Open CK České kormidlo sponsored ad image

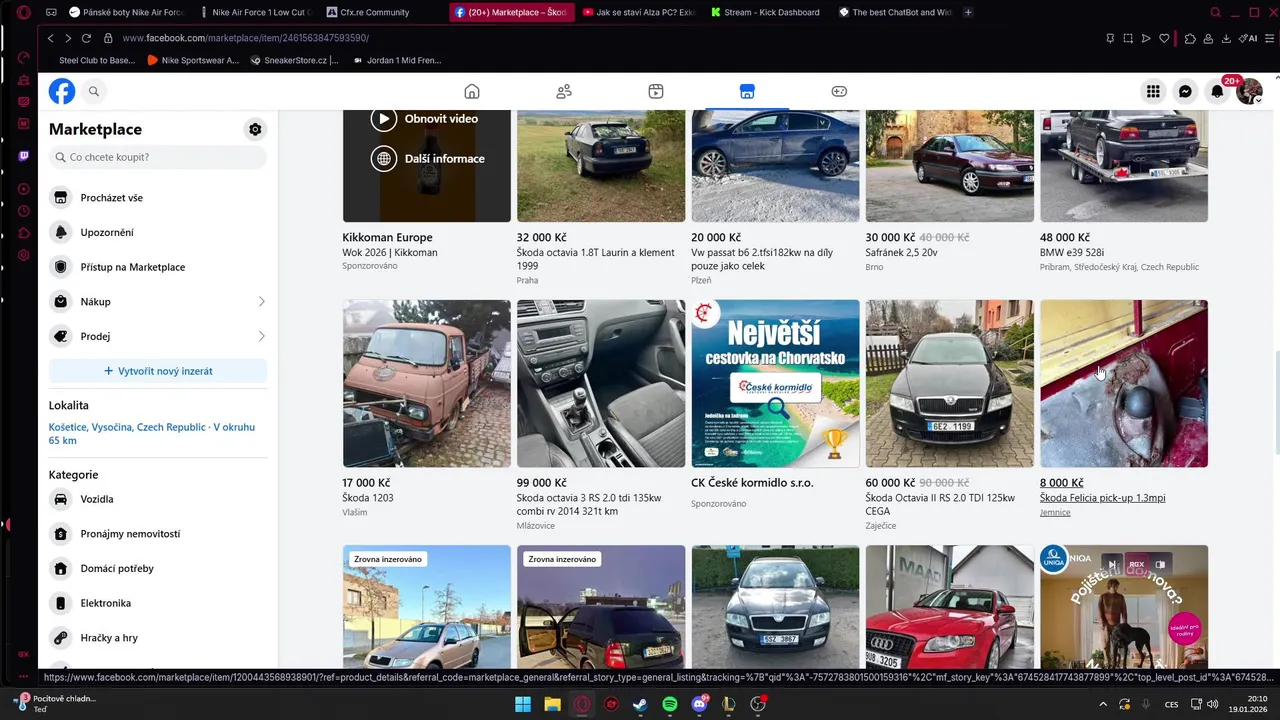[775, 384]
